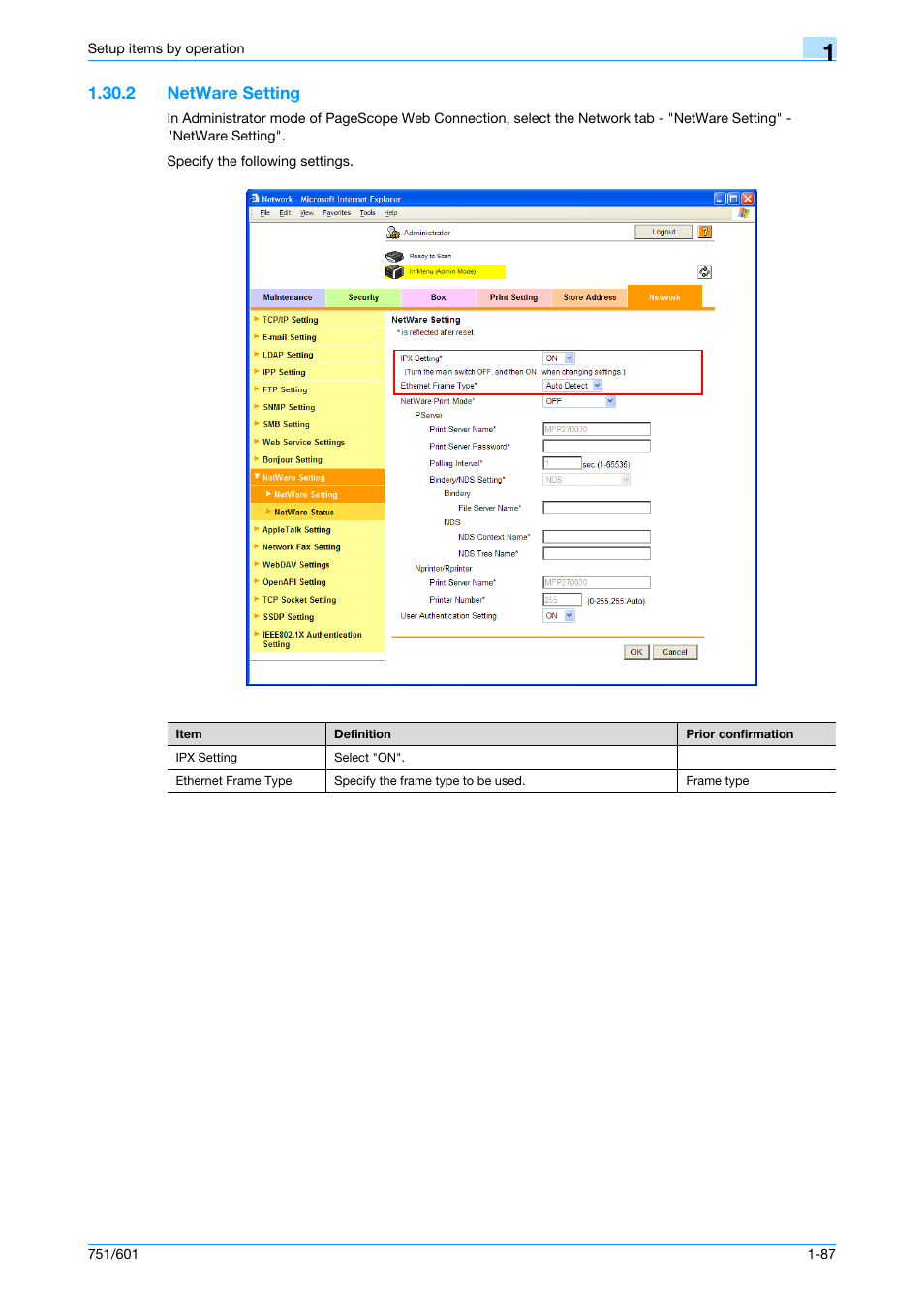Image resolution: width=924 pixels, height=1308 pixels.
Task: Click the File Server Name field
Action: point(597,508)
